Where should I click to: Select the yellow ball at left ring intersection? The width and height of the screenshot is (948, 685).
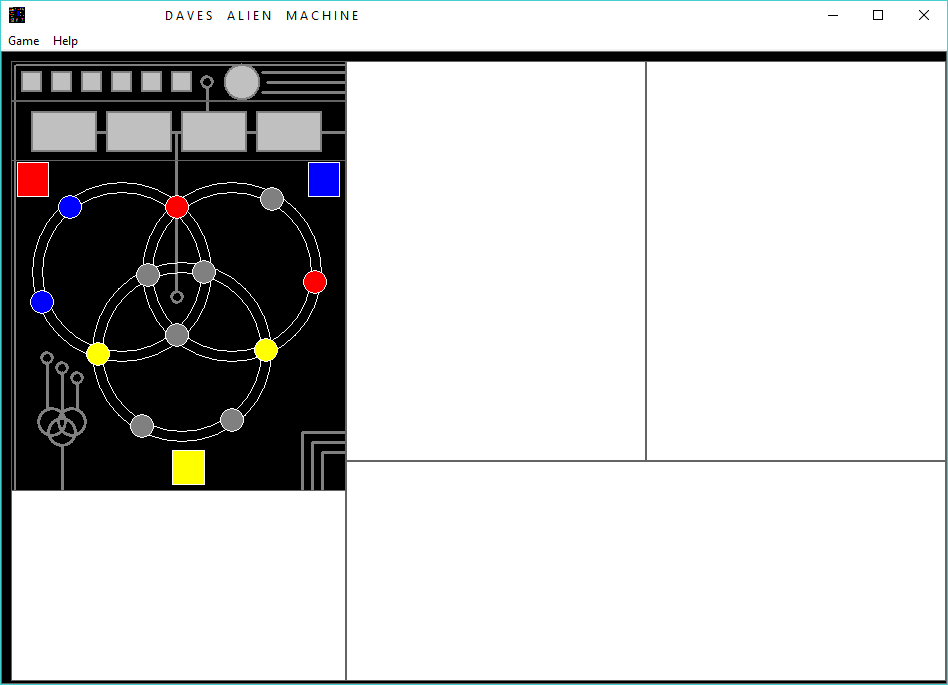[98, 354]
